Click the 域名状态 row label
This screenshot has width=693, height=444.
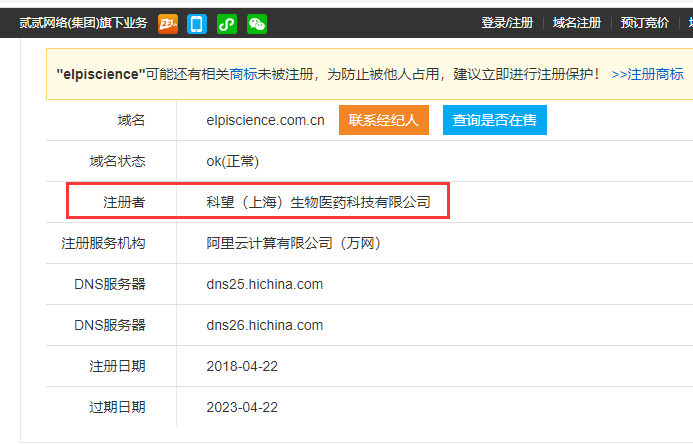pos(117,161)
